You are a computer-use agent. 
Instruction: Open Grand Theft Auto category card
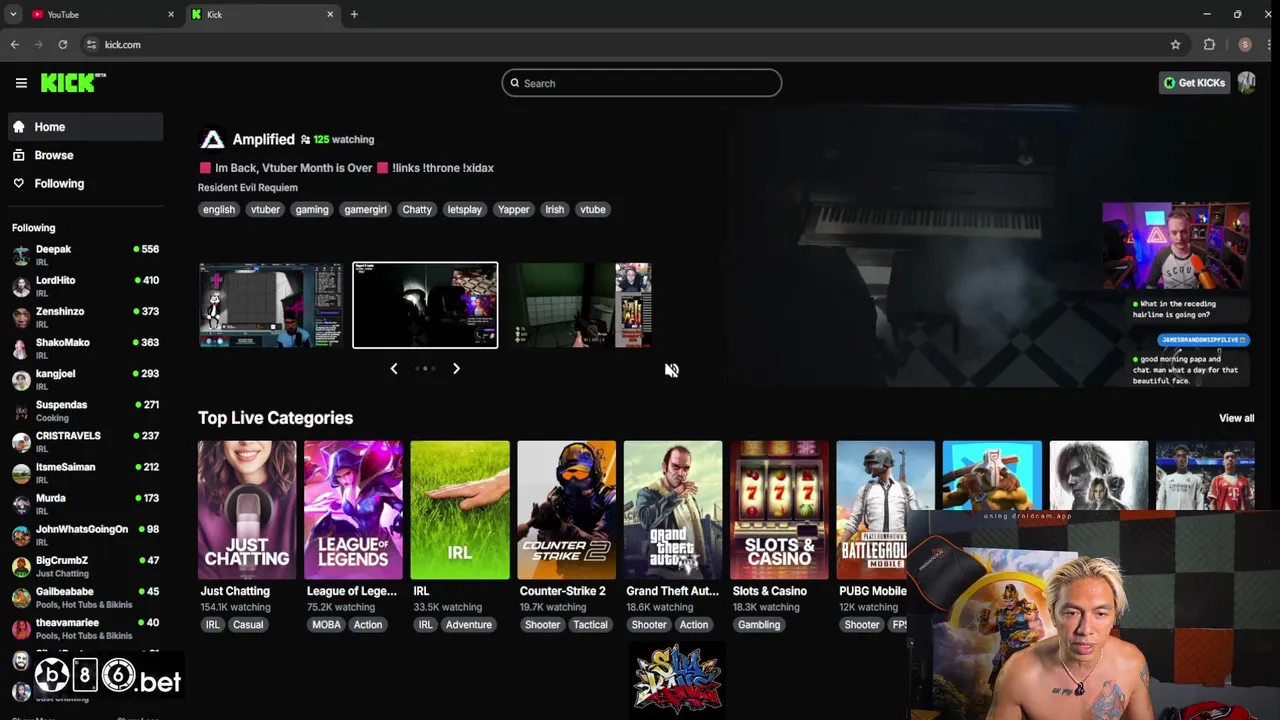coord(673,510)
